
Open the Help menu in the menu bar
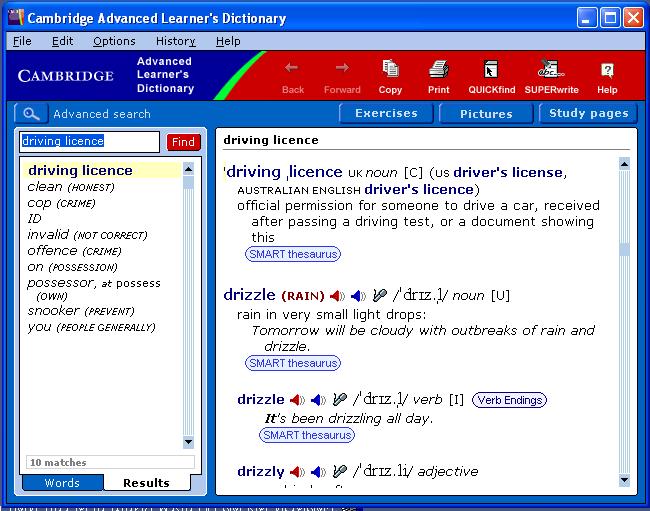[x=228, y=41]
